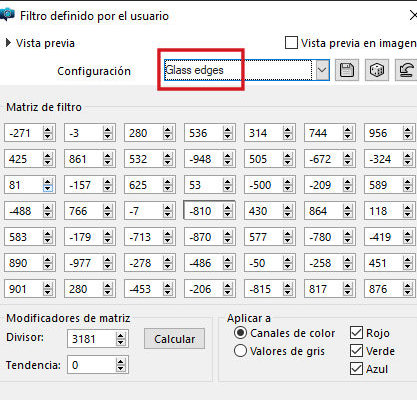417x400 pixels.
Task: Expand the Vista previa disclosure triangle
Action: tap(8, 43)
